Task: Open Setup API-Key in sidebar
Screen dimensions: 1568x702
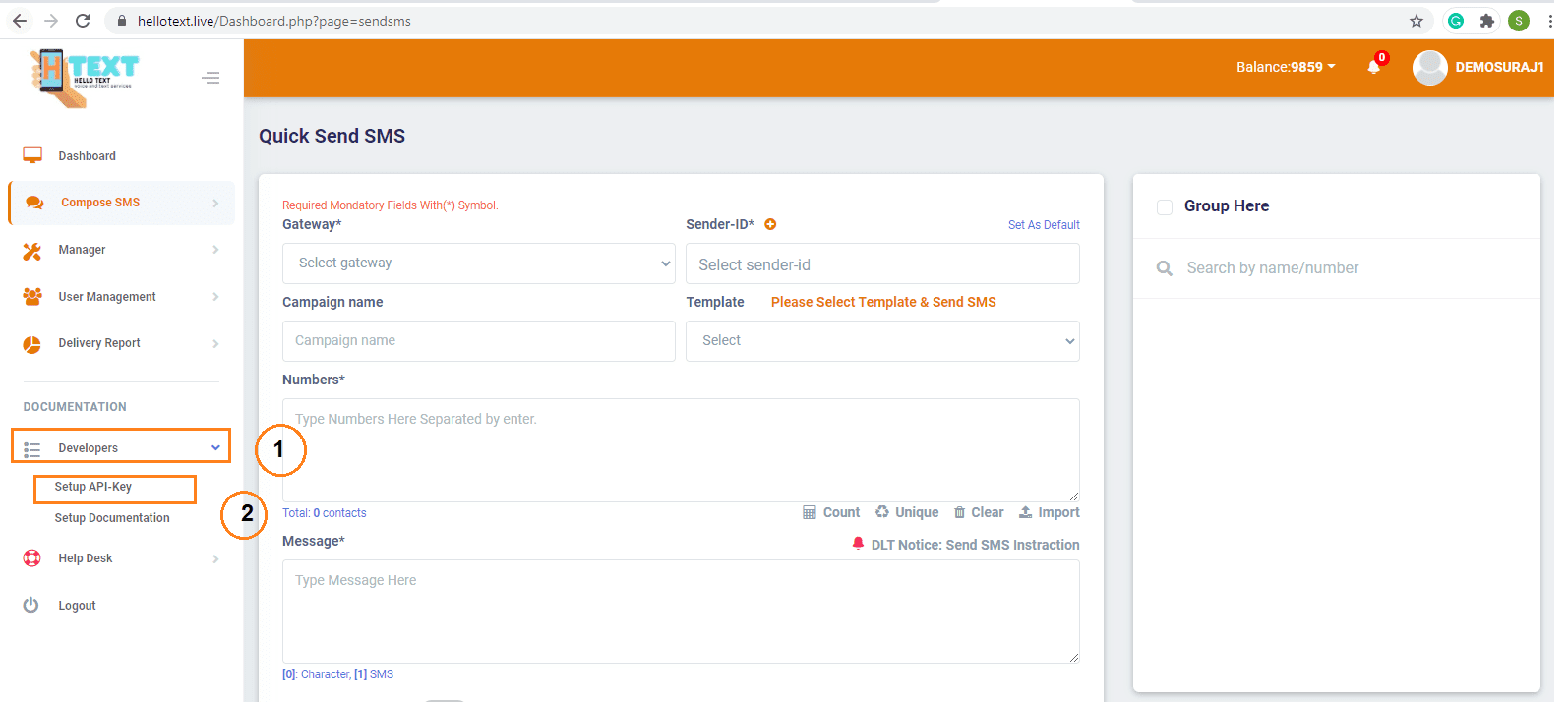Action: (93, 487)
